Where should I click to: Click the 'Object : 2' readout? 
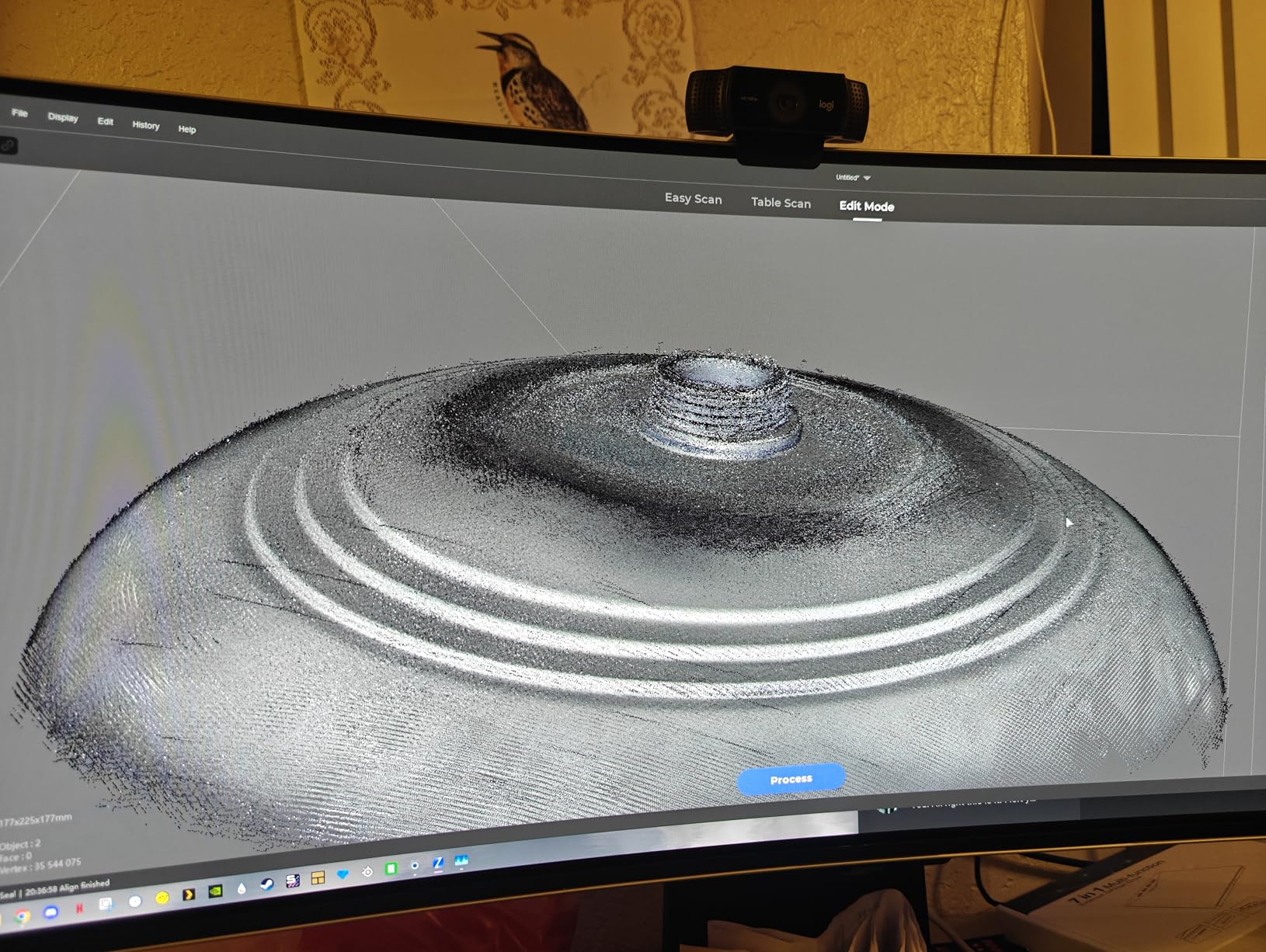click(x=20, y=844)
